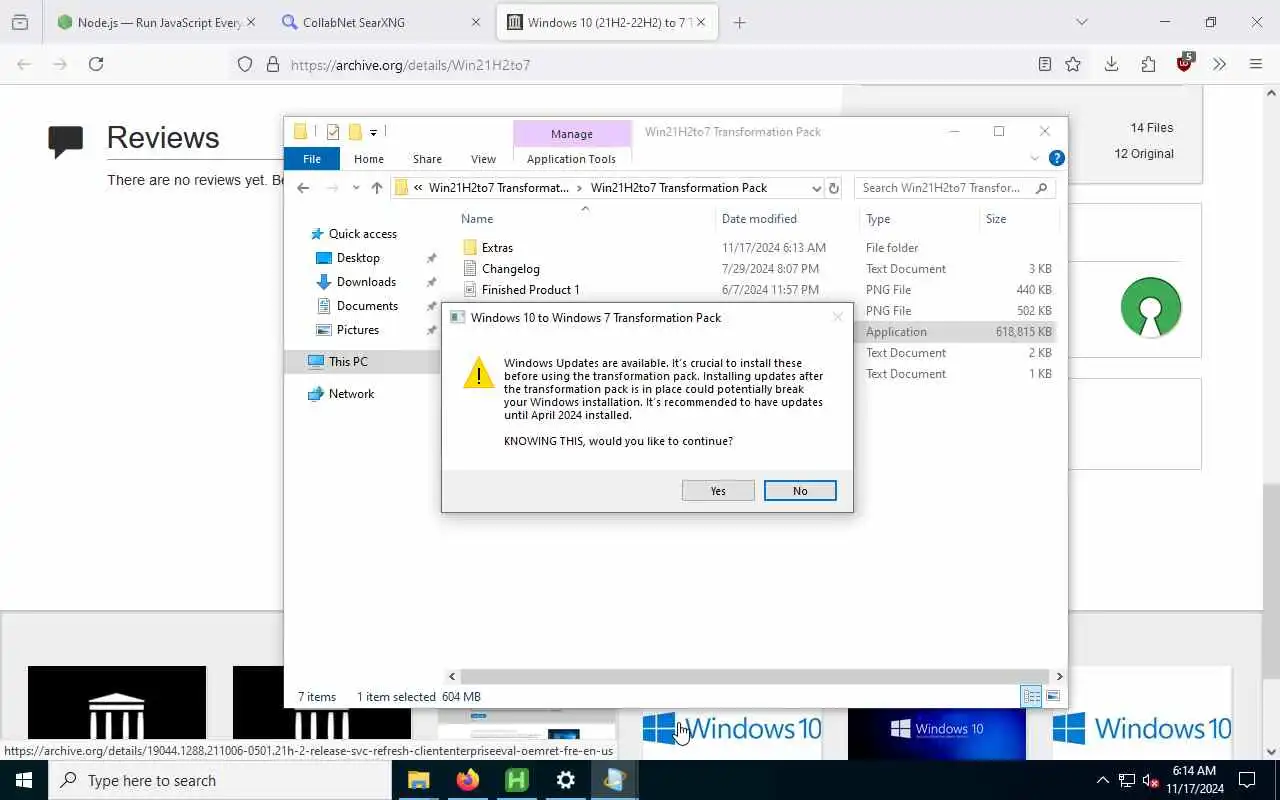Screen dimensions: 1280x800
Task: Switch to Details view icon in status bar
Action: tap(1031, 697)
